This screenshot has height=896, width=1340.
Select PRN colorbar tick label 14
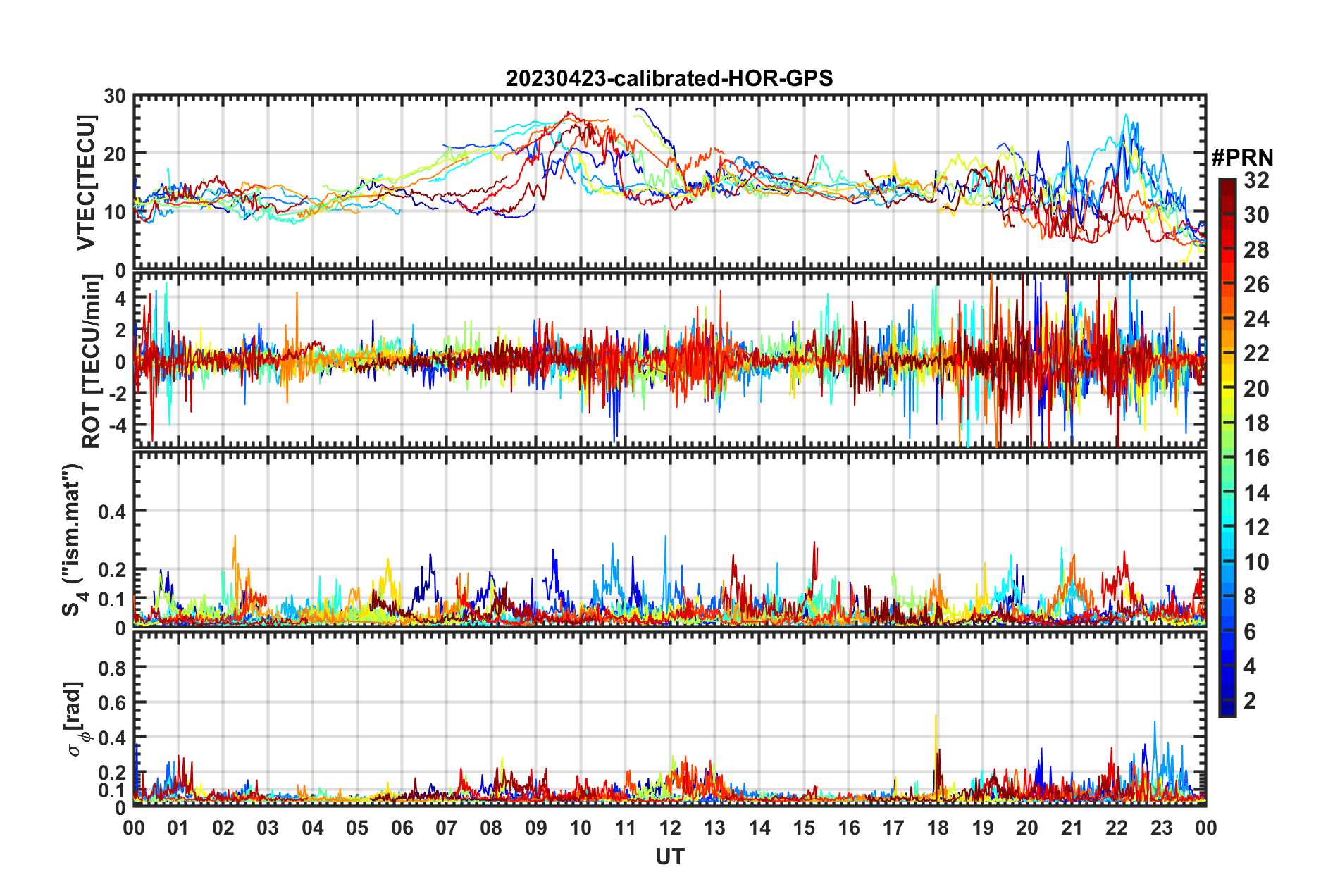[x=1256, y=492]
